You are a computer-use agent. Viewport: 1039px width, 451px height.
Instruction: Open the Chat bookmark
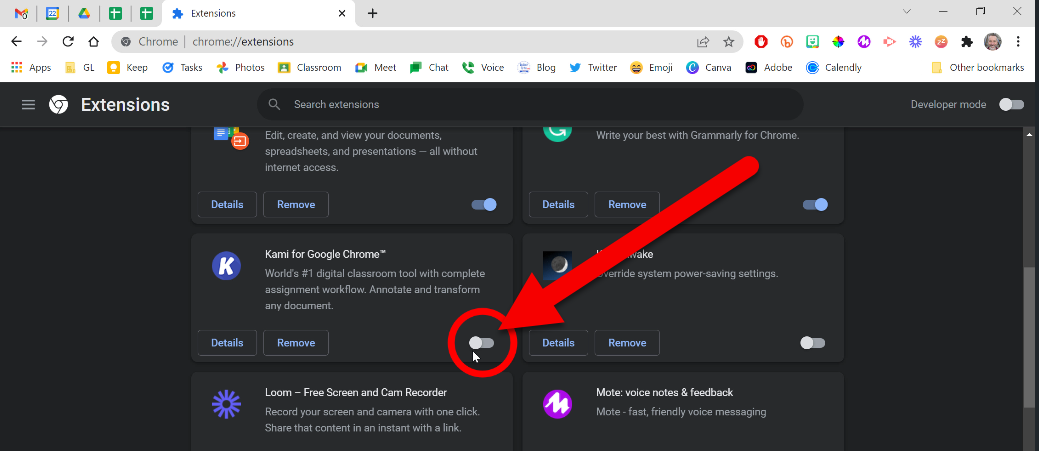(x=429, y=68)
